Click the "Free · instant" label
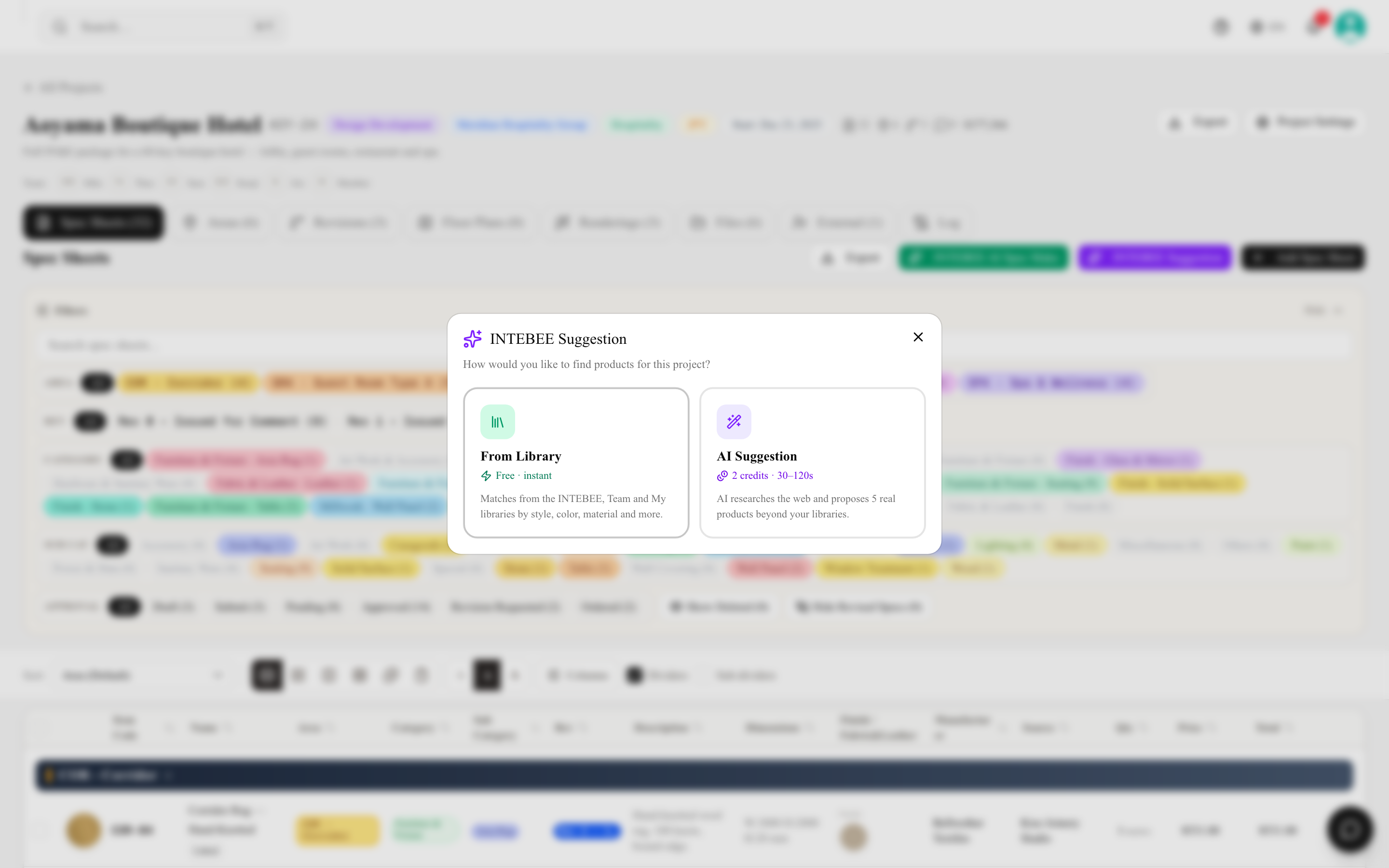Viewport: 1389px width, 868px height. [523, 476]
